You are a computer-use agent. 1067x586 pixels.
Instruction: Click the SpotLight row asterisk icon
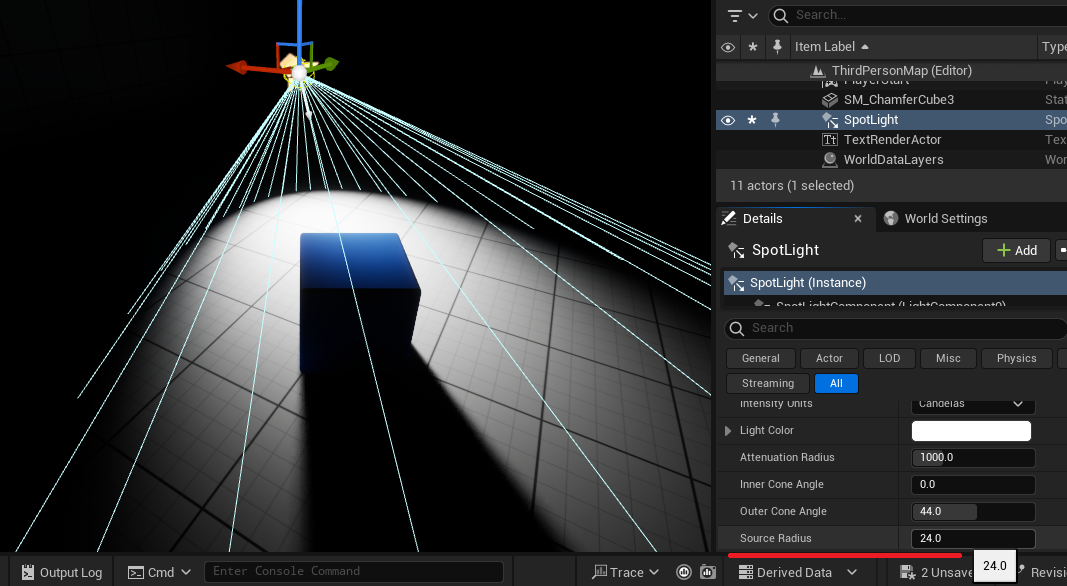(753, 120)
